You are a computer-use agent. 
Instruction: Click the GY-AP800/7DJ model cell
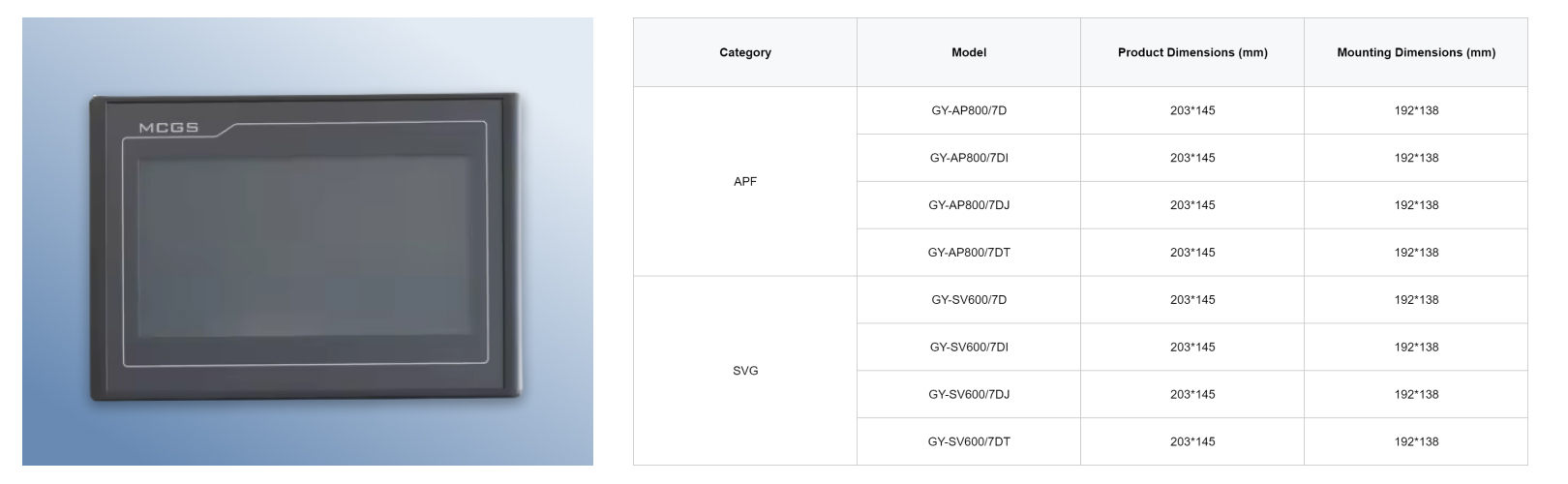click(x=969, y=205)
